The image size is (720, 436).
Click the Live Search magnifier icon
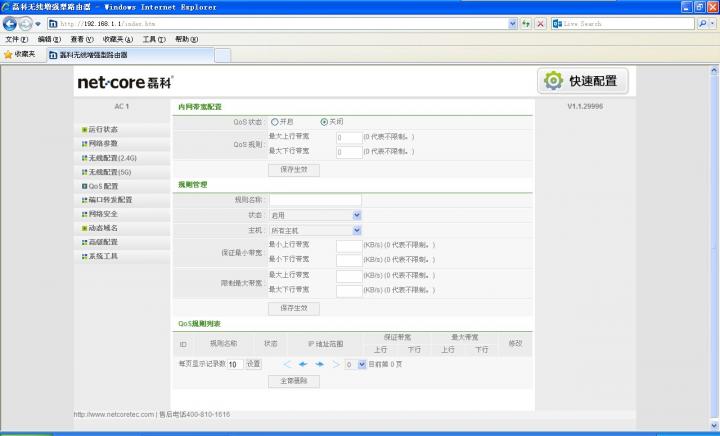pos(703,23)
